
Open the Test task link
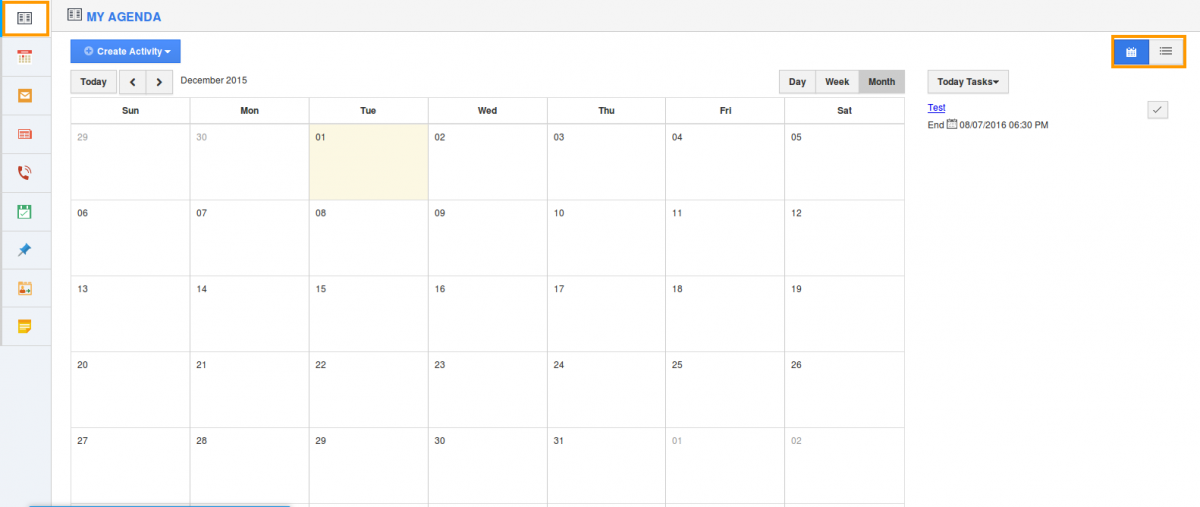pyautogui.click(x=937, y=108)
